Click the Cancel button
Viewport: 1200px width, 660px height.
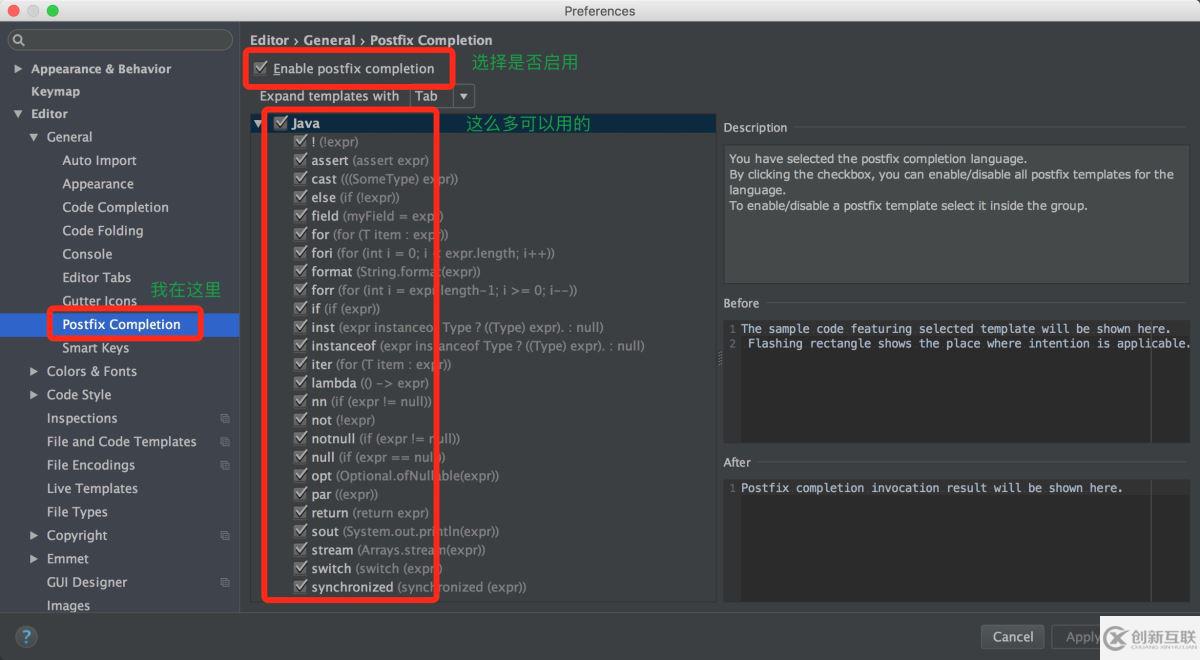1013,637
